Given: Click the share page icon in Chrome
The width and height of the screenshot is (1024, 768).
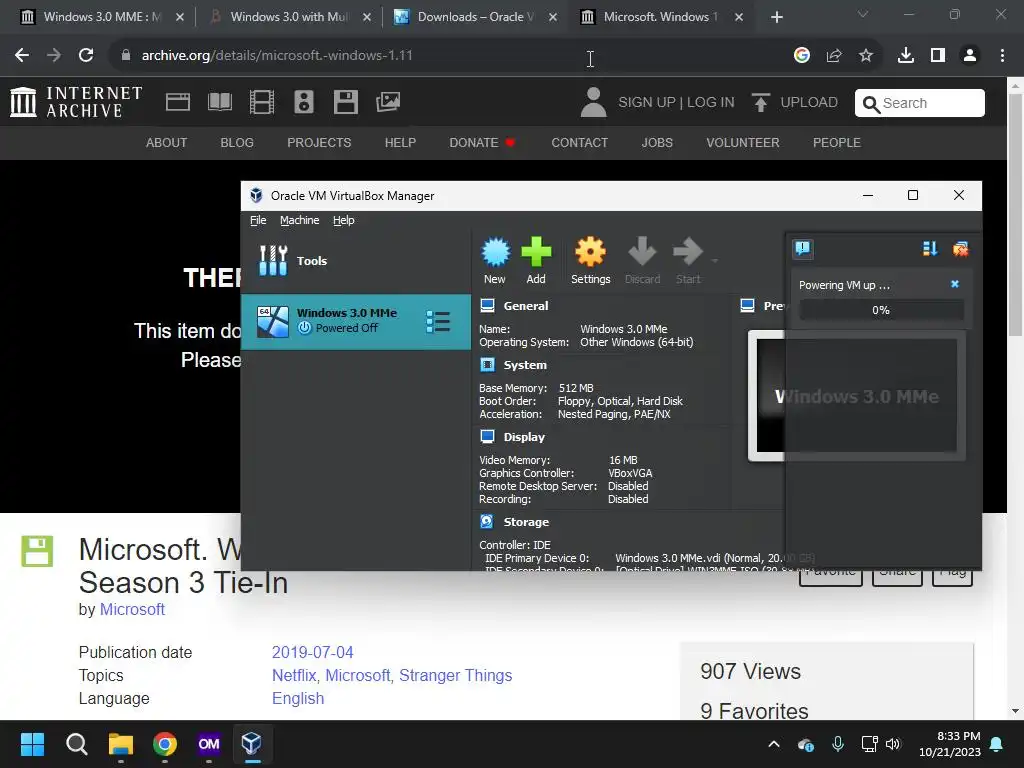Looking at the screenshot, I should (834, 56).
